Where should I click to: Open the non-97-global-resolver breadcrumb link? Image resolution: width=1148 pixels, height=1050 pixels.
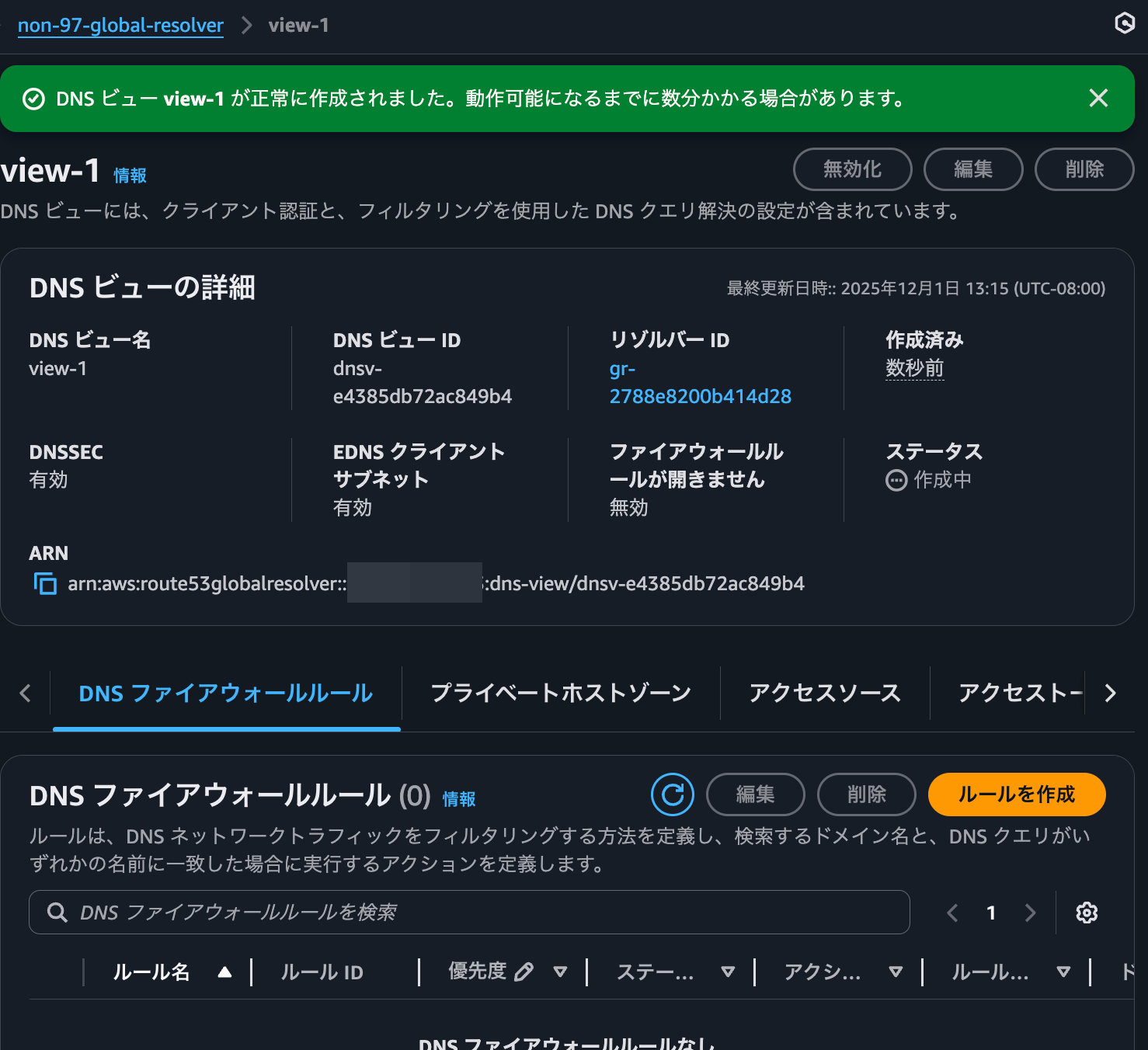[120, 26]
